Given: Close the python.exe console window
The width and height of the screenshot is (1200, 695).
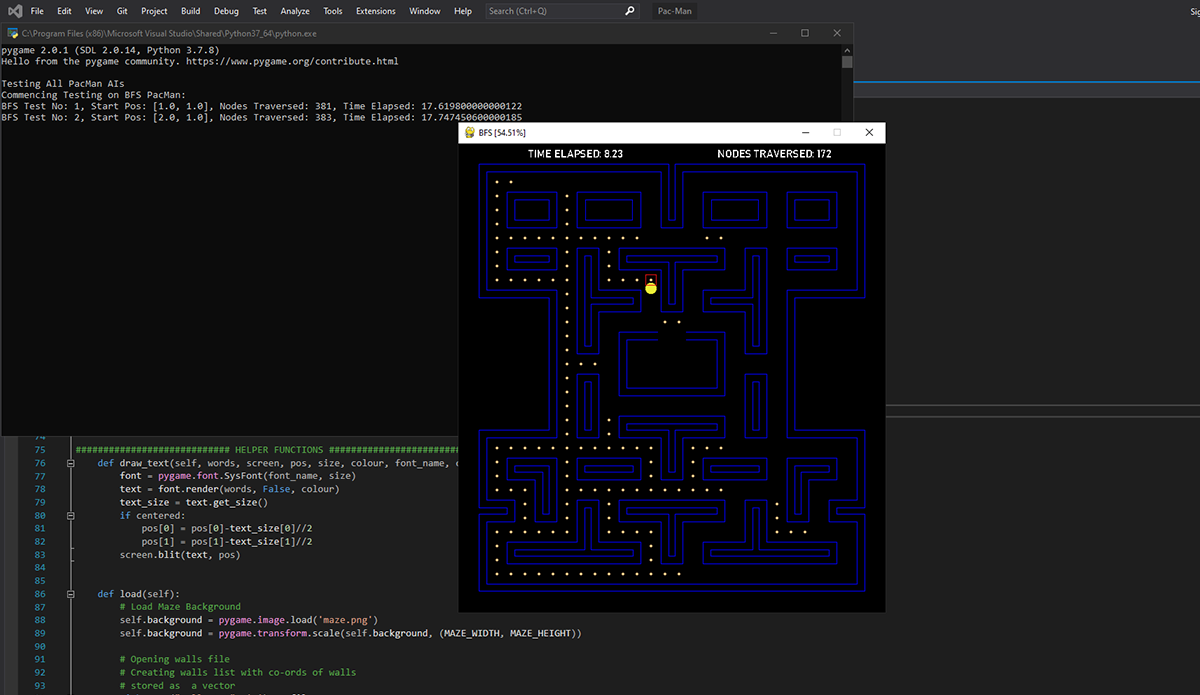Looking at the screenshot, I should [838, 33].
